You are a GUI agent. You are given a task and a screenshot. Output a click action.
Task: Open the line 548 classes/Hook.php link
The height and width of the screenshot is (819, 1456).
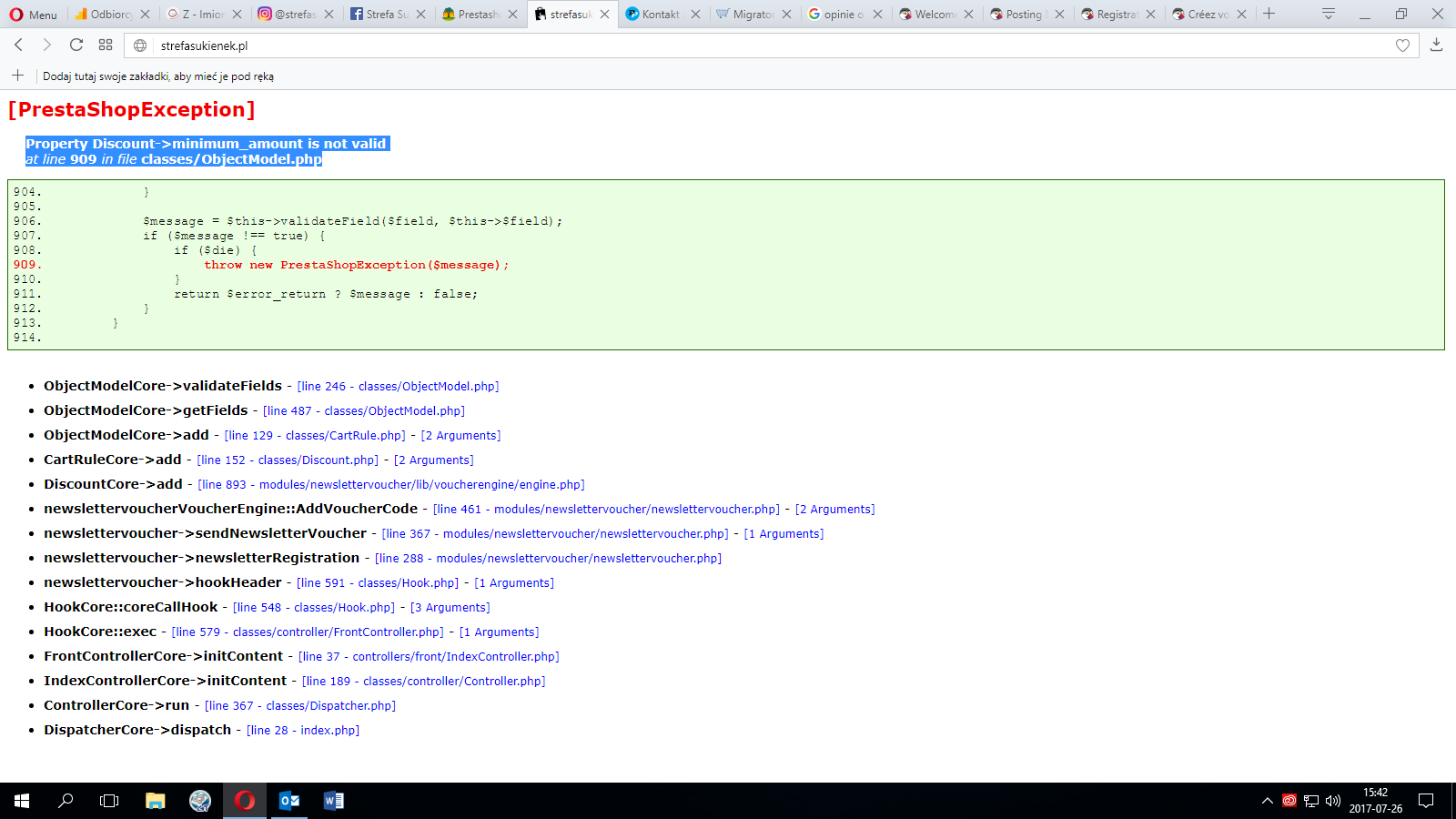314,608
